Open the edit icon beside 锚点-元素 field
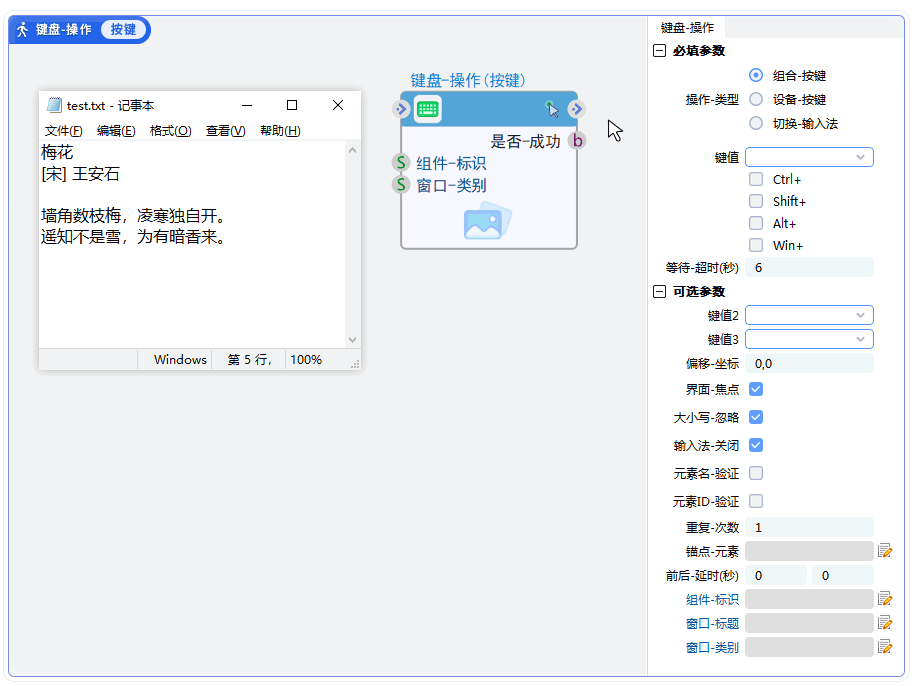 click(x=885, y=551)
